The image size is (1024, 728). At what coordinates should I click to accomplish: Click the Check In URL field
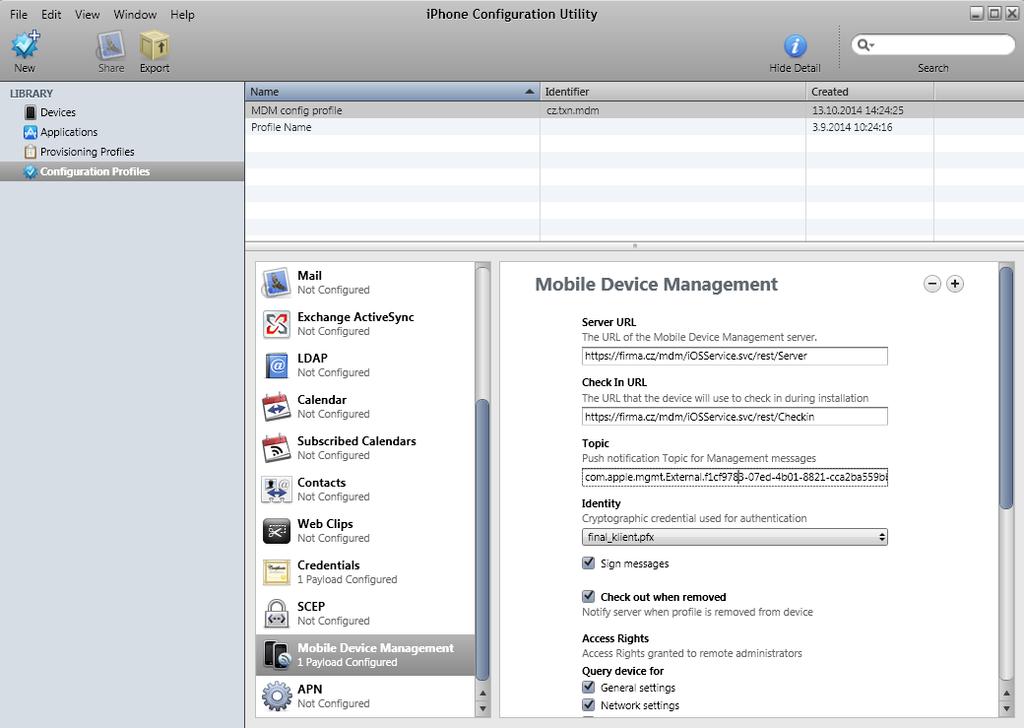coord(734,417)
